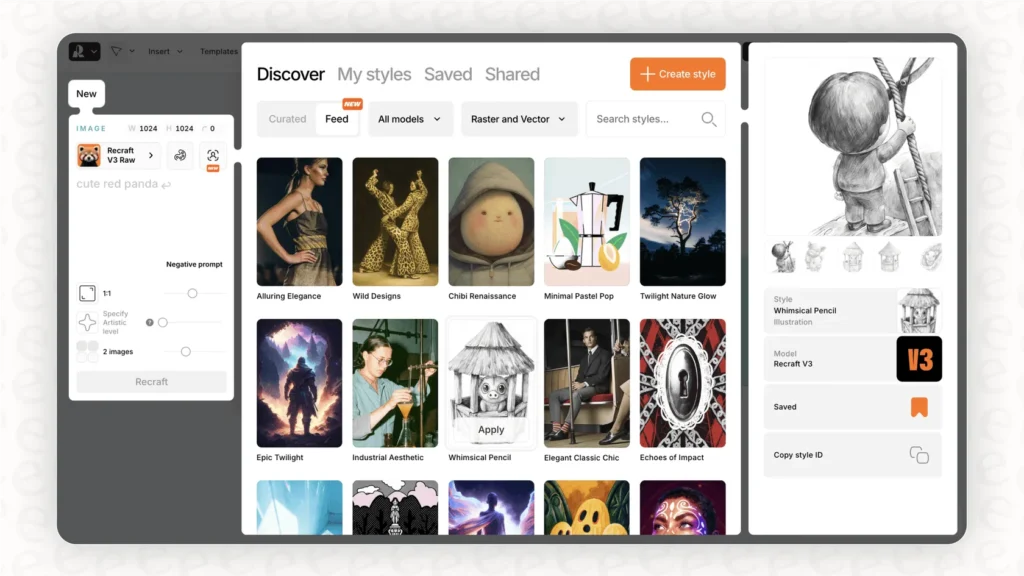Click the Copy style ID icon

[918, 455]
